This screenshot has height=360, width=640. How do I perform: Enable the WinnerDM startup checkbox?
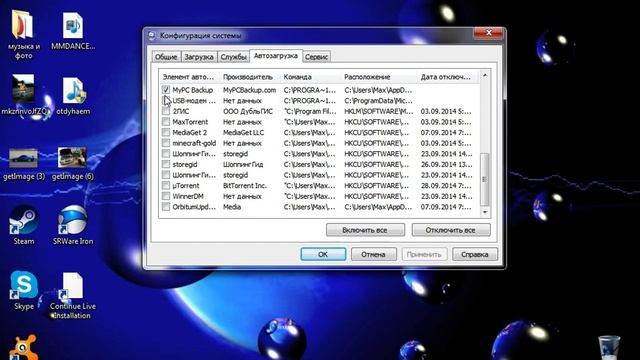[x=166, y=196]
